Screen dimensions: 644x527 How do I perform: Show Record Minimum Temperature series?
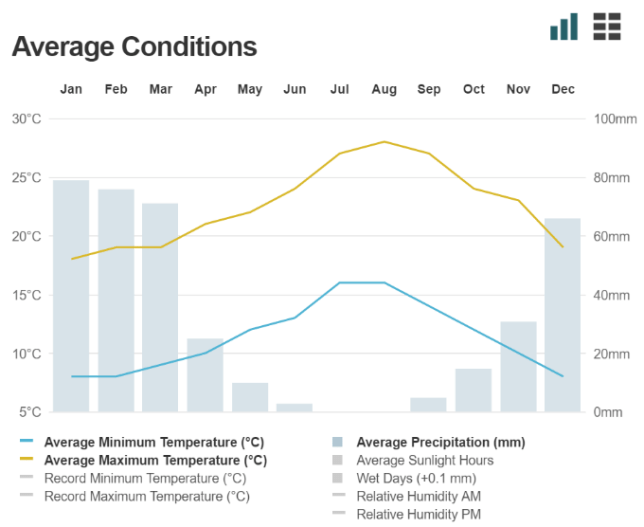(x=145, y=478)
